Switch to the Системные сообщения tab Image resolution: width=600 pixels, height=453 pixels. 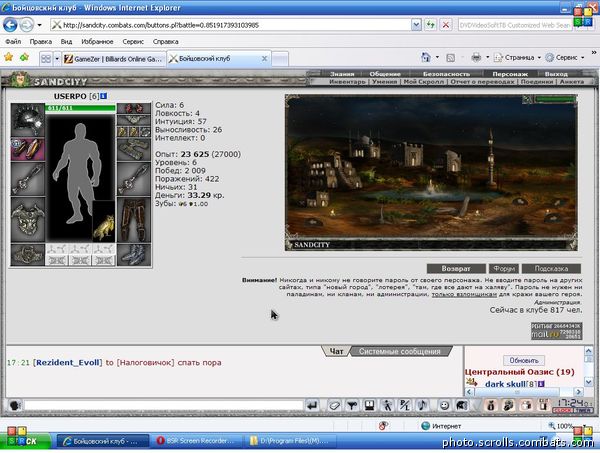click(x=399, y=351)
